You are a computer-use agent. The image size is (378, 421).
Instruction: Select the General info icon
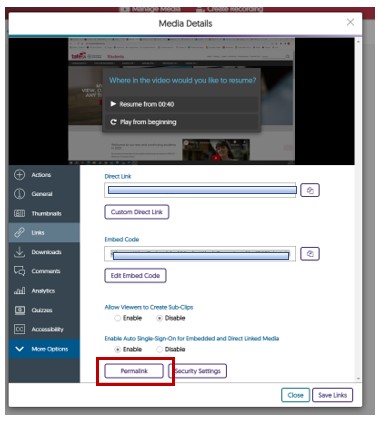(x=19, y=194)
